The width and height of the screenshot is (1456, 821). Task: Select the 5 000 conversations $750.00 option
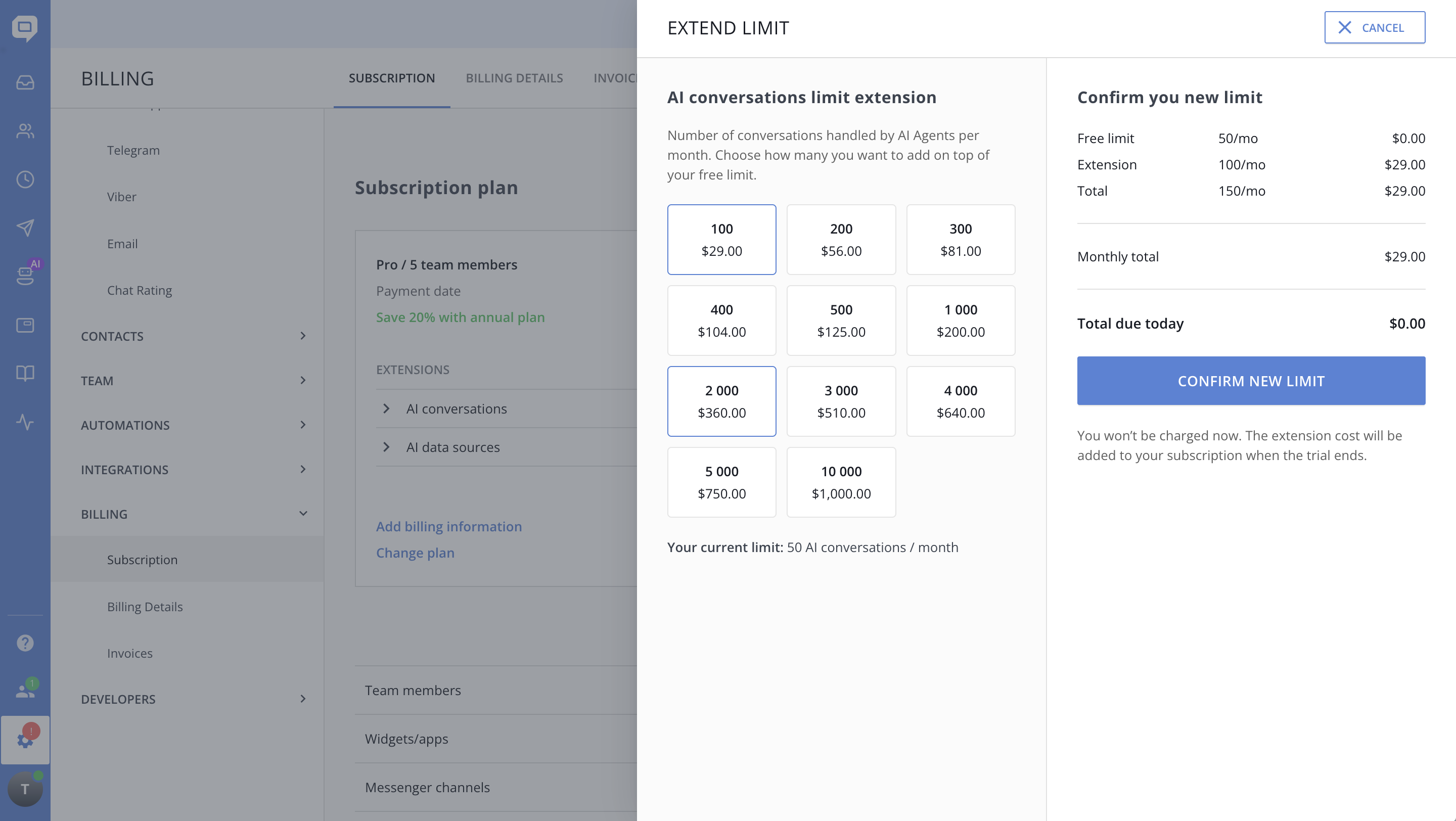pyautogui.click(x=722, y=482)
